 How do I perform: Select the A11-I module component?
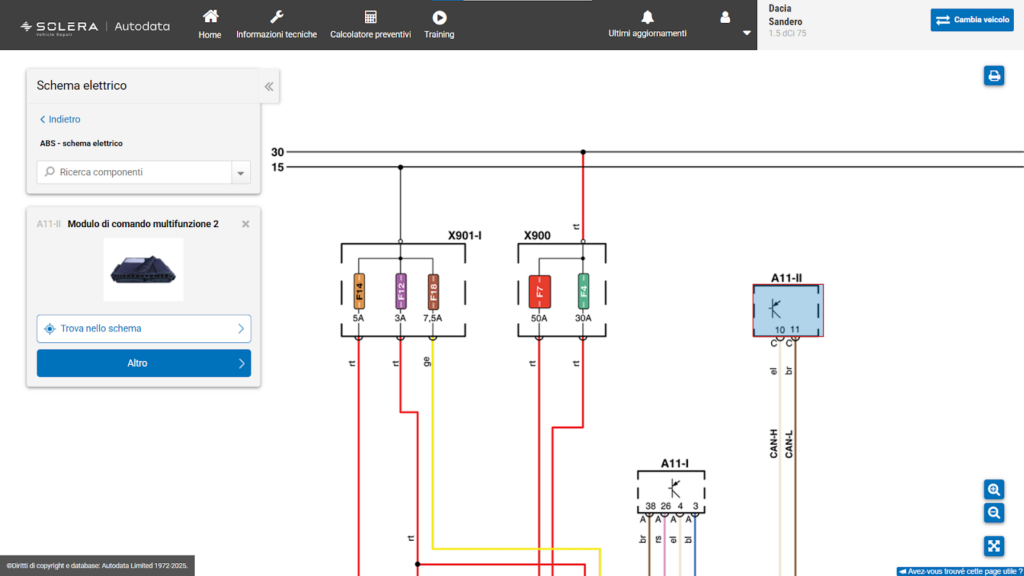[671, 492]
